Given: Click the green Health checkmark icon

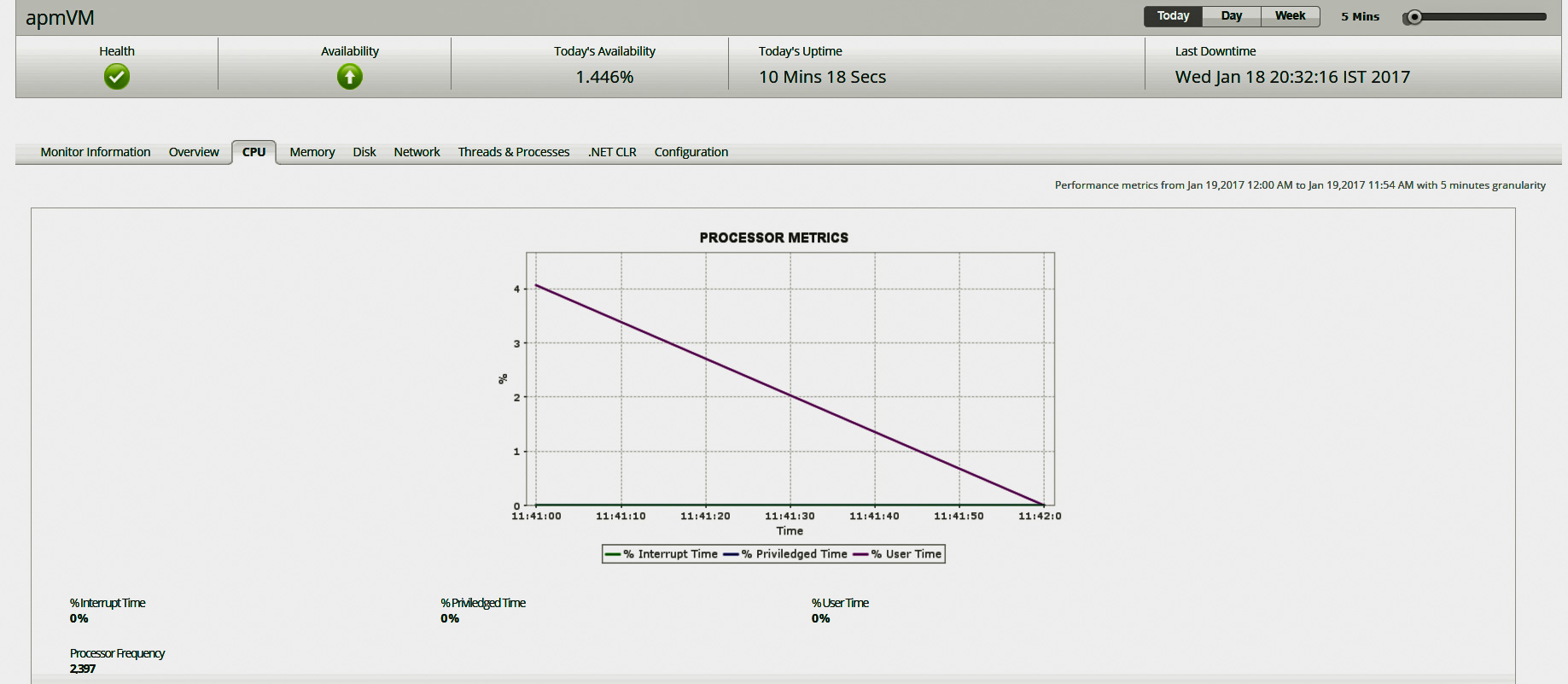Looking at the screenshot, I should (x=117, y=77).
